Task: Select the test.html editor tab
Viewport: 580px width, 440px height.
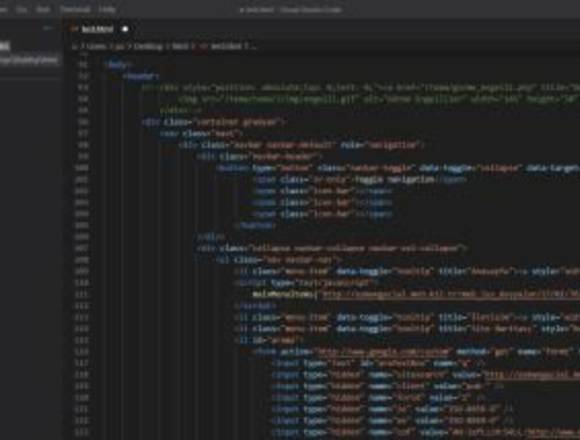Action: coord(97,29)
